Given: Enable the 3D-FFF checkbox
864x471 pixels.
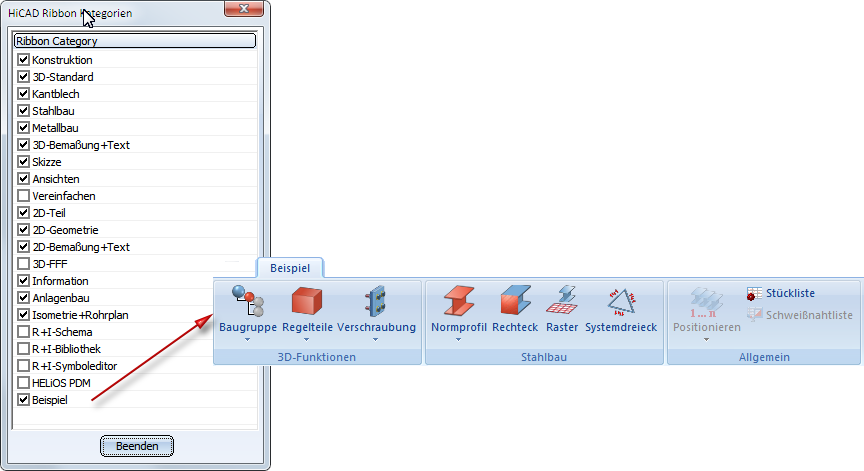Looking at the screenshot, I should (23, 264).
